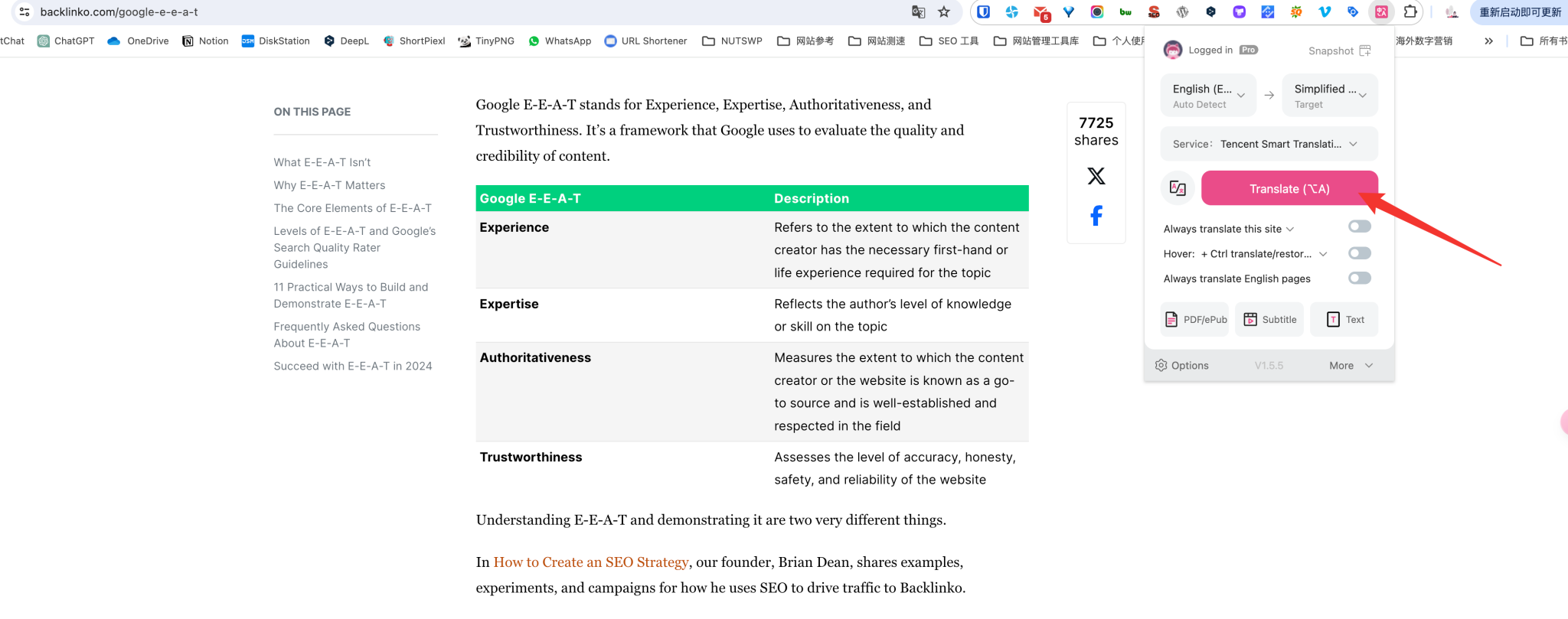Open the target language dropdown 'Simplified'

1331,95
